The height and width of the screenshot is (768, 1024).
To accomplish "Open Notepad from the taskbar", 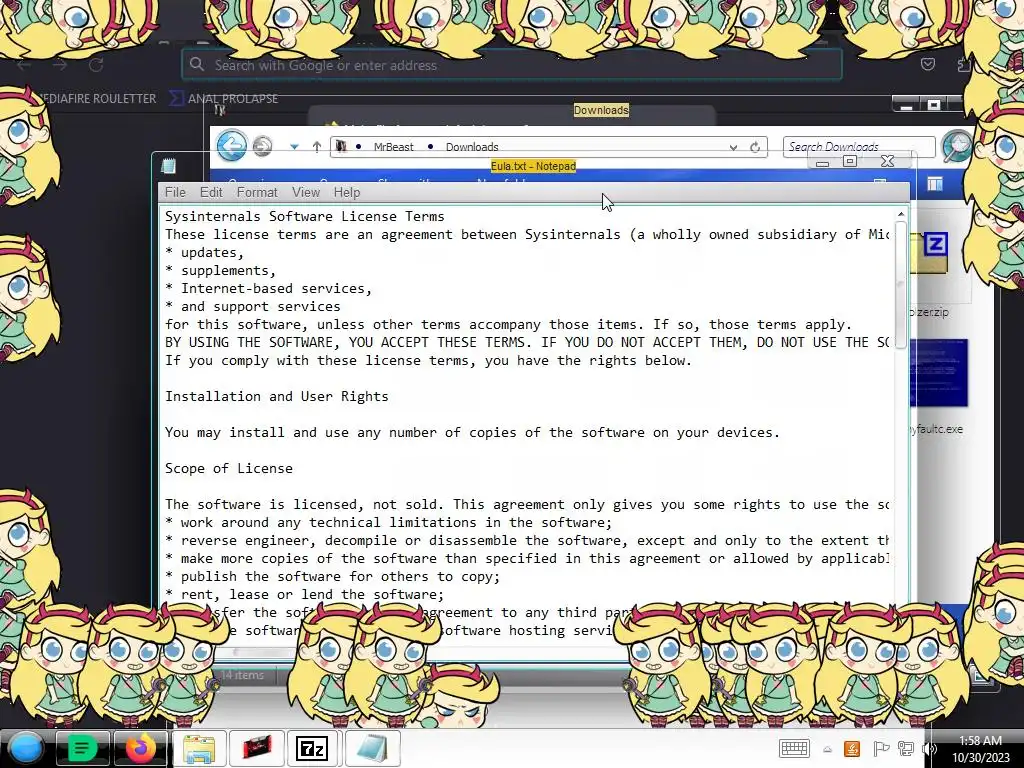I will coord(371,748).
